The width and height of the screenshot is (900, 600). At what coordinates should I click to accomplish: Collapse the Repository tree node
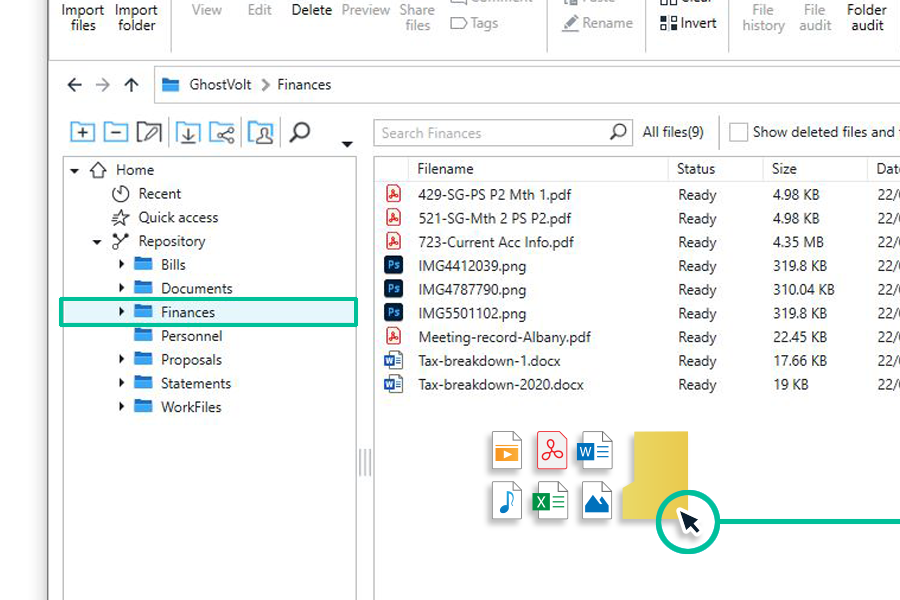[x=97, y=242]
